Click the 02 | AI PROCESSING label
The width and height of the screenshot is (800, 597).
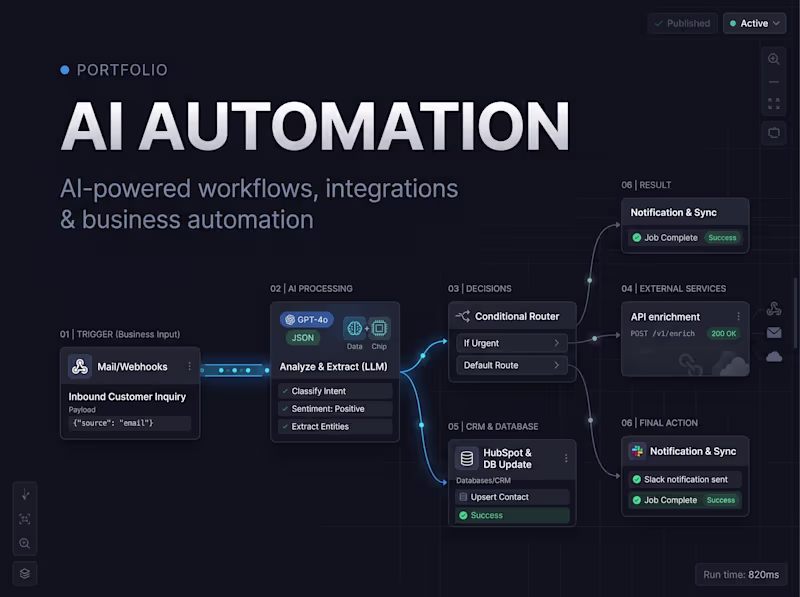311,289
